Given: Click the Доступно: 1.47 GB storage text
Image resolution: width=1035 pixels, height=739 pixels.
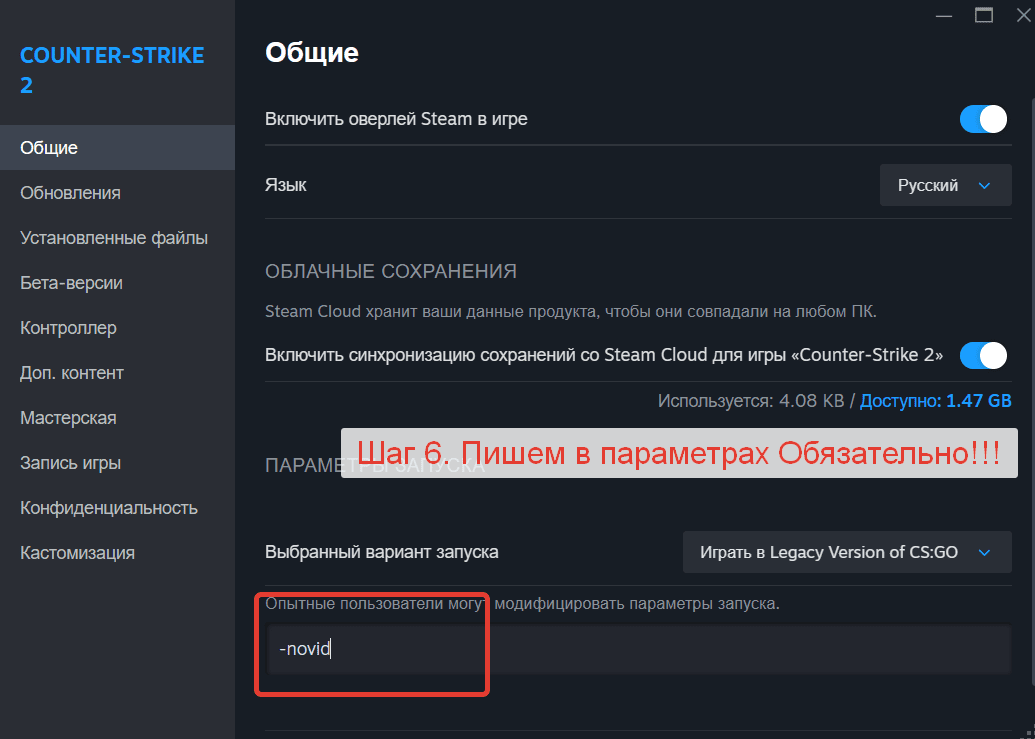Looking at the screenshot, I should 935,401.
